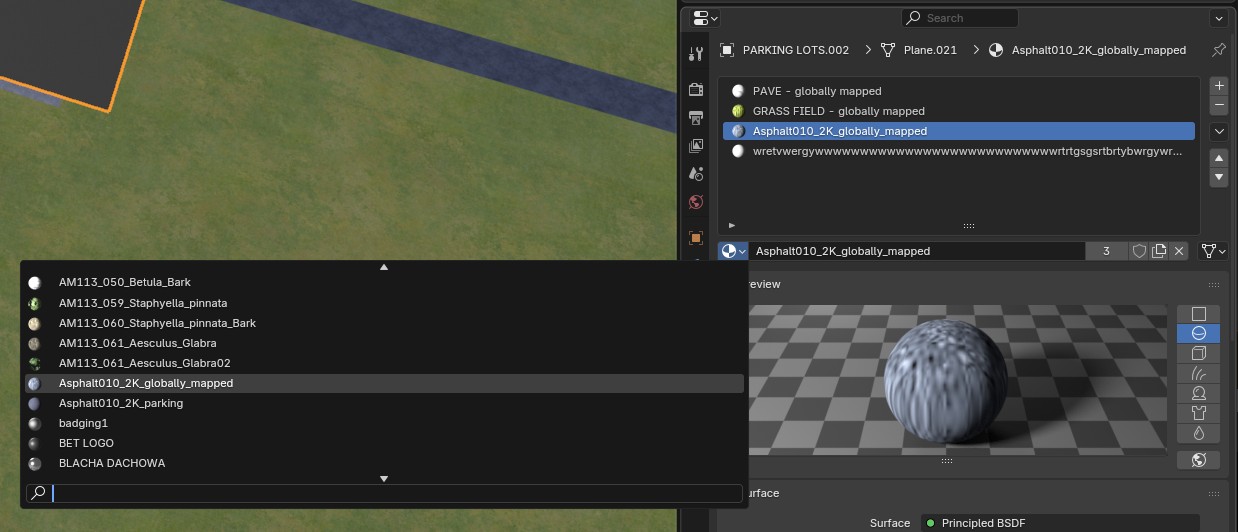Screen dimensions: 1238x532
Task: Click the material preview sphere render
Action: click(x=945, y=380)
